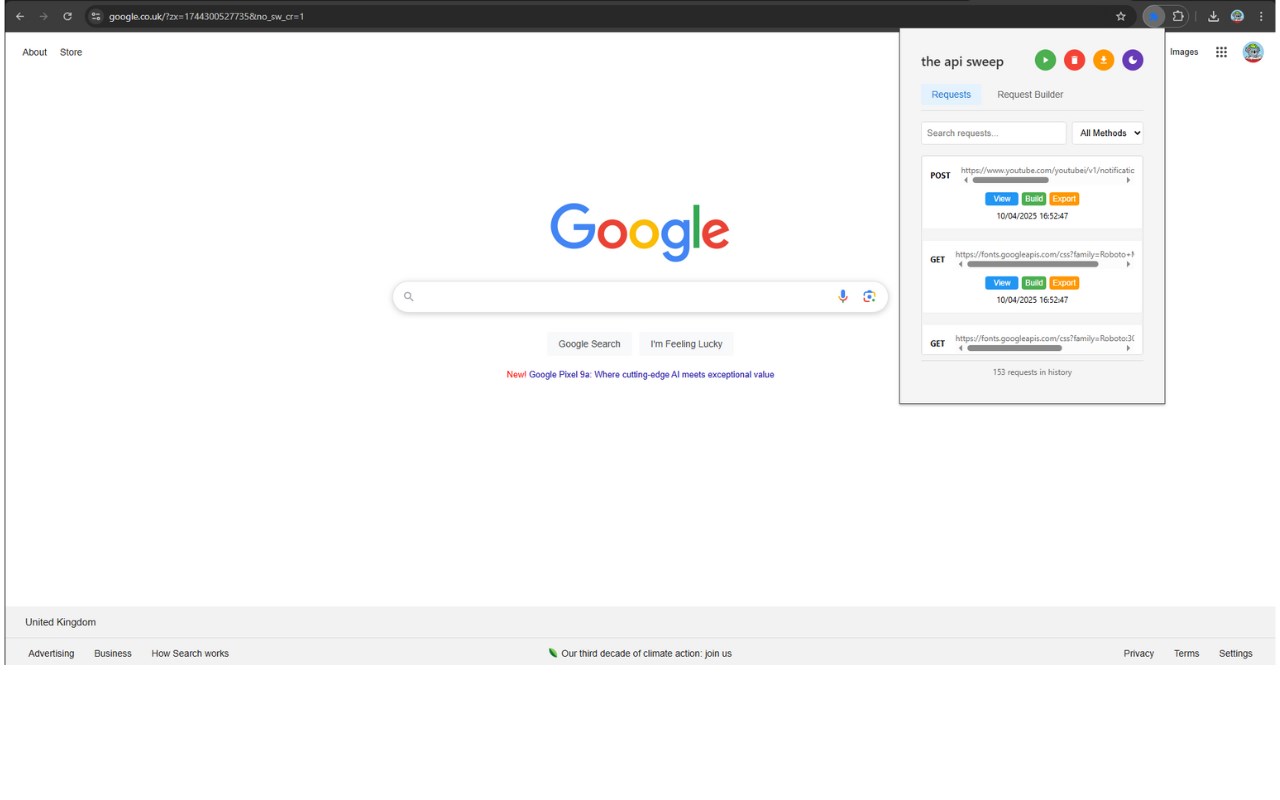Click the address bar URL
Viewport: 1280px width, 800px height.
pos(207,16)
